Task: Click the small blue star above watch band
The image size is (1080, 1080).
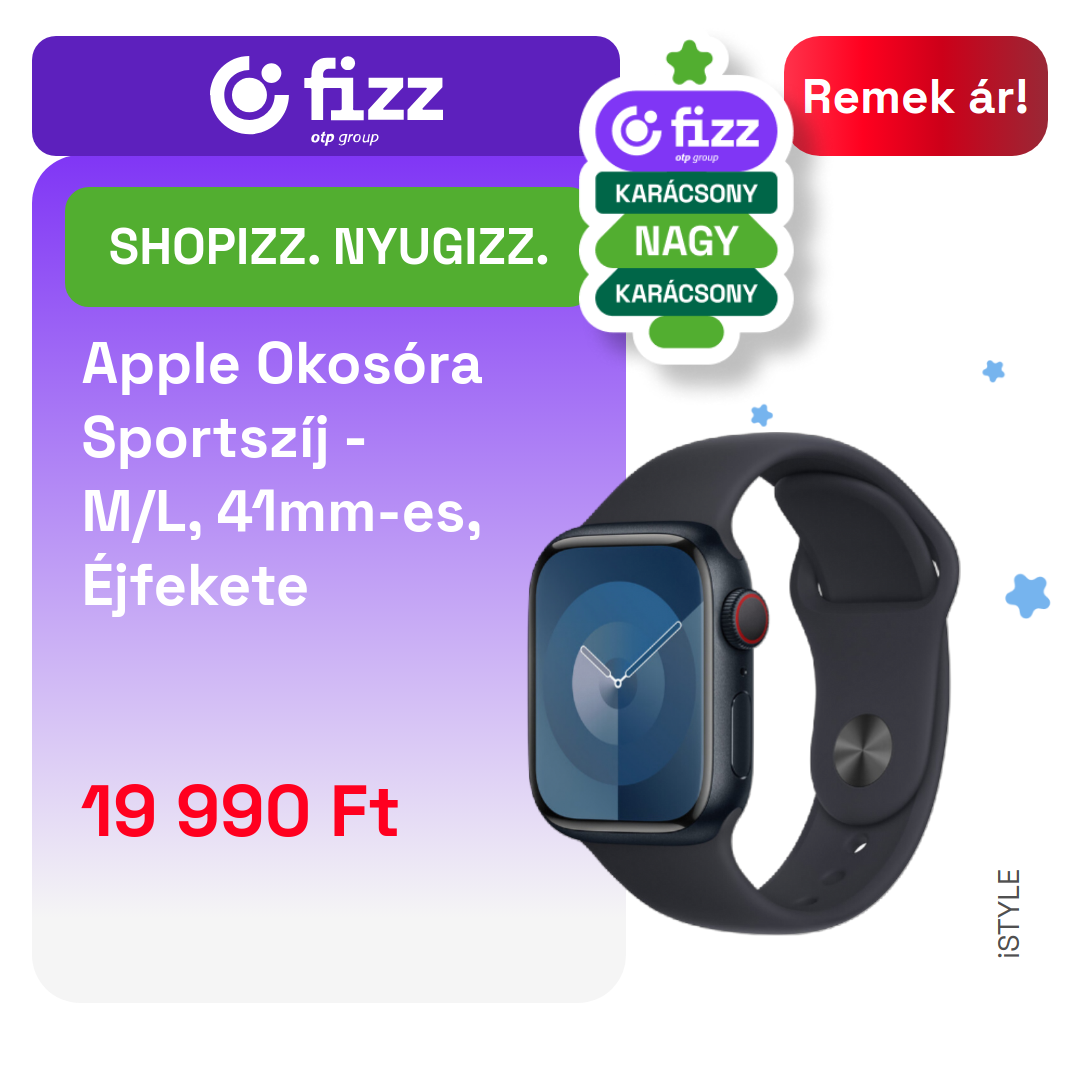Action: [761, 415]
